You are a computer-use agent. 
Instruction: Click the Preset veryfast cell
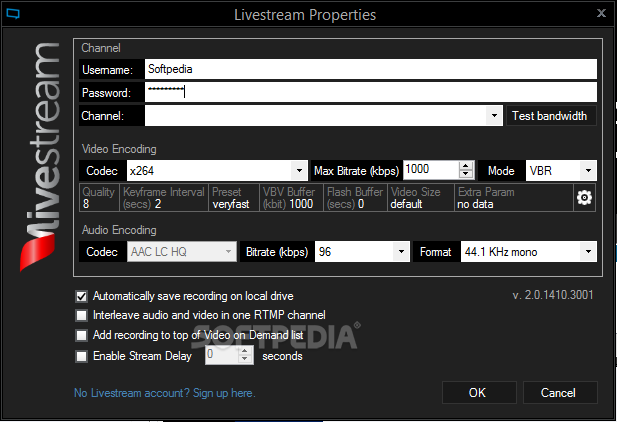(x=234, y=198)
